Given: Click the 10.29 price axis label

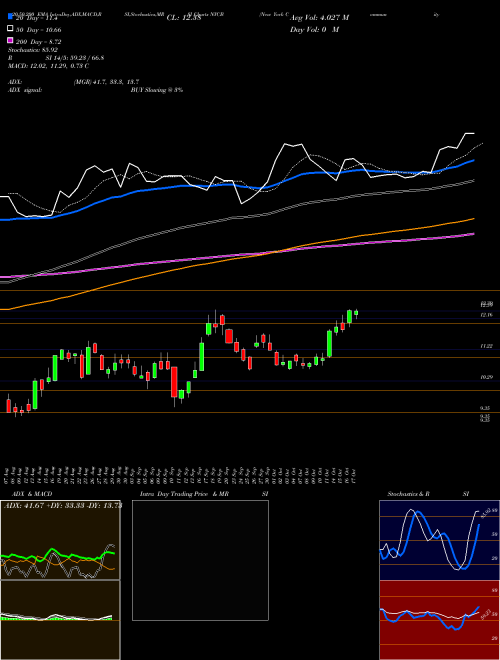Looking at the screenshot, I should (x=487, y=377).
